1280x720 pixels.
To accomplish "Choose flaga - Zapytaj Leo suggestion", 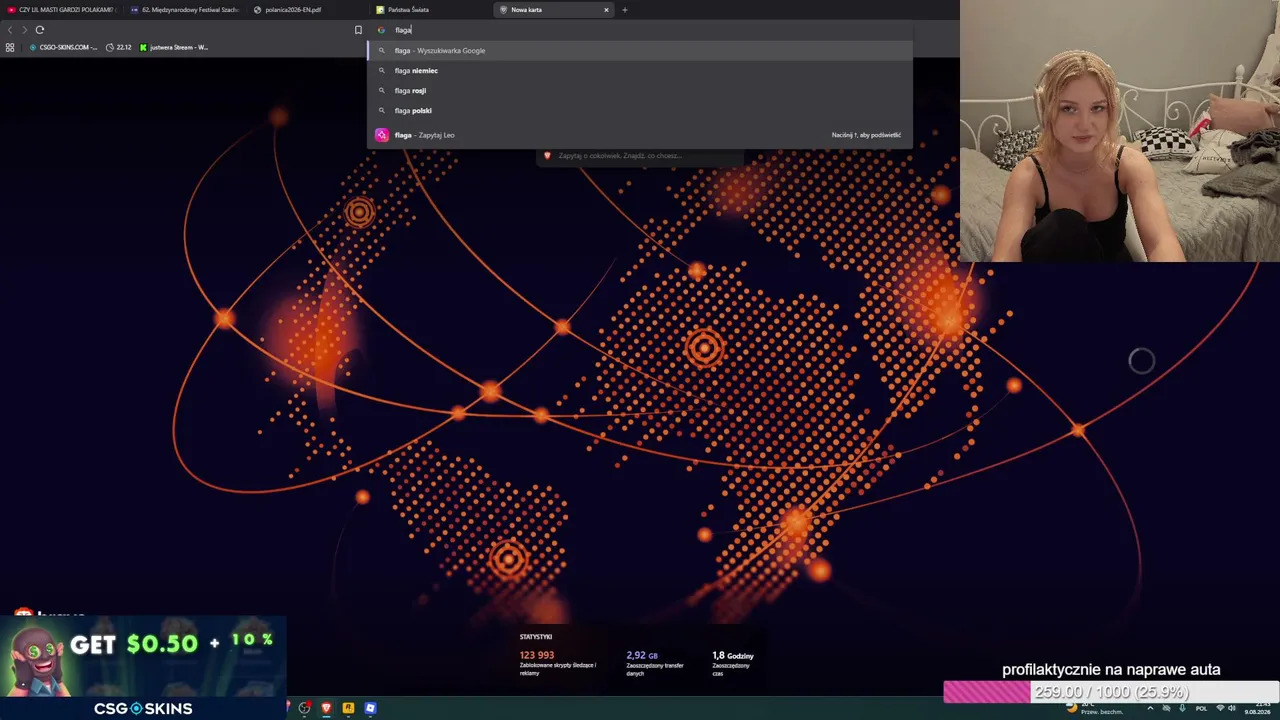I will click(x=640, y=135).
